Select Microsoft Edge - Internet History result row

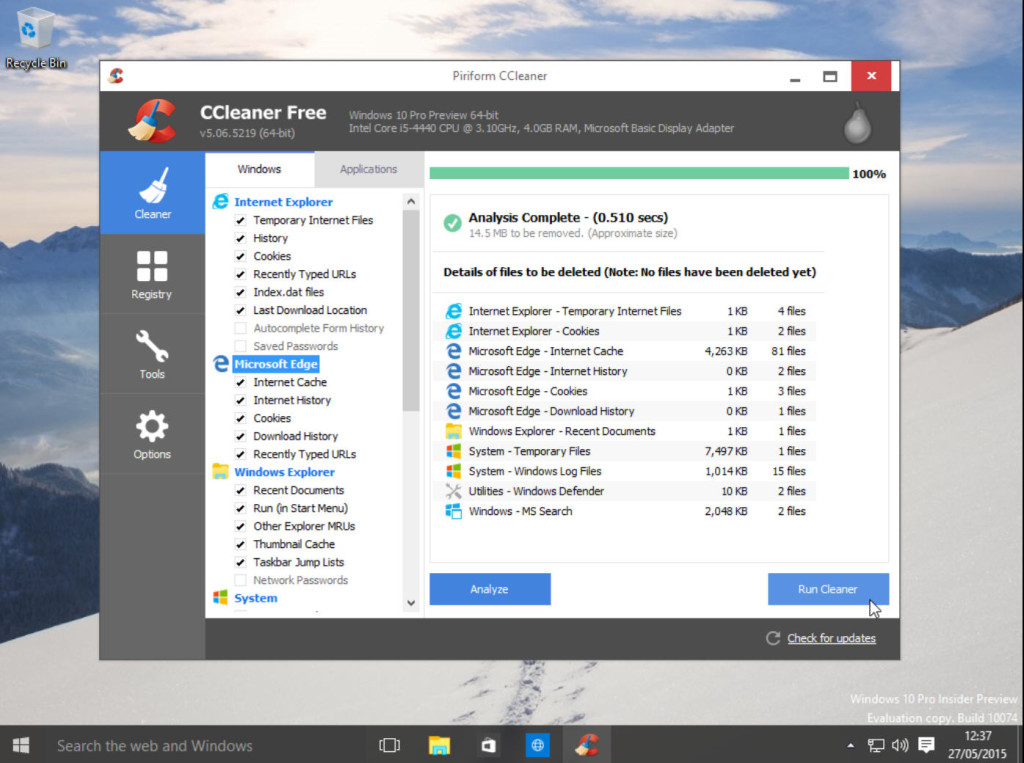[626, 371]
